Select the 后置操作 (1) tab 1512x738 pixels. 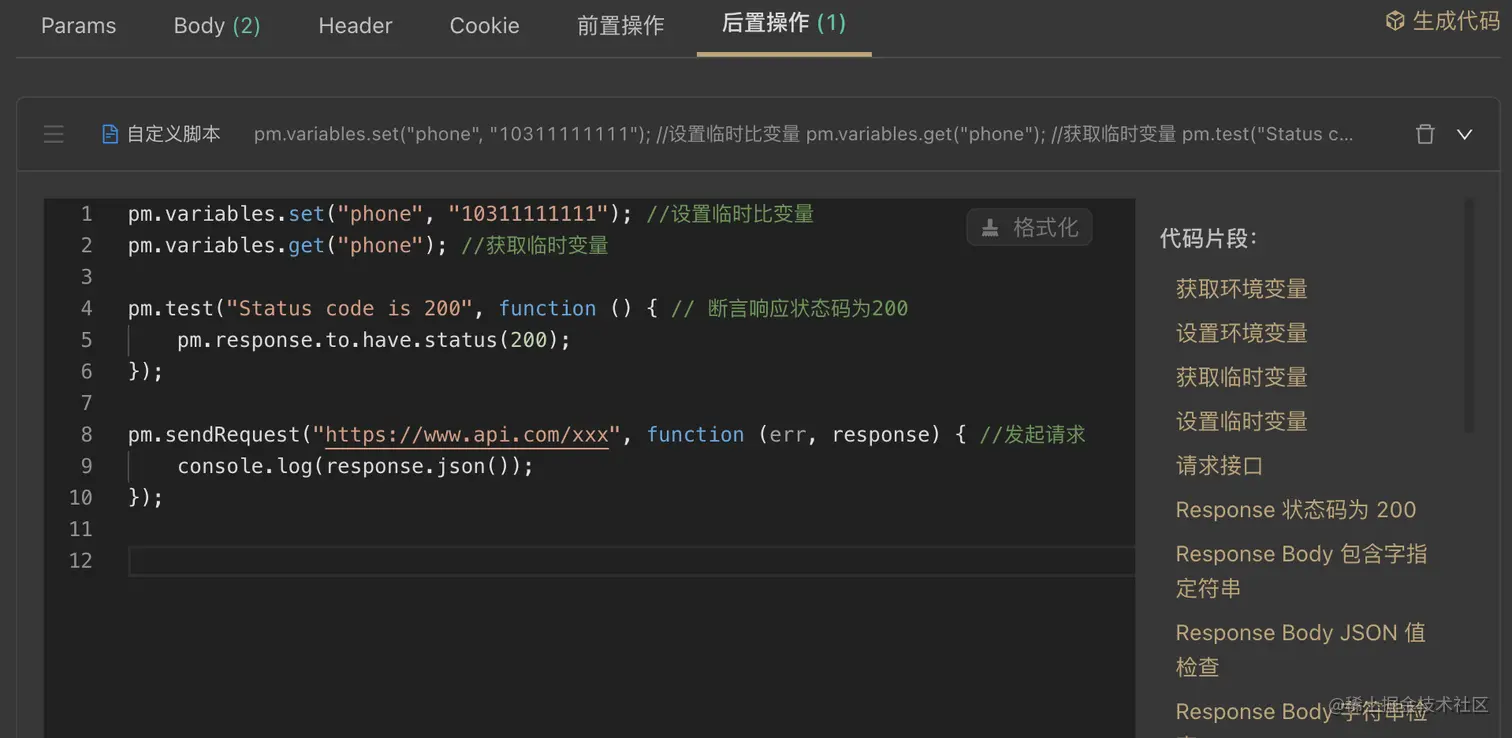784,23
